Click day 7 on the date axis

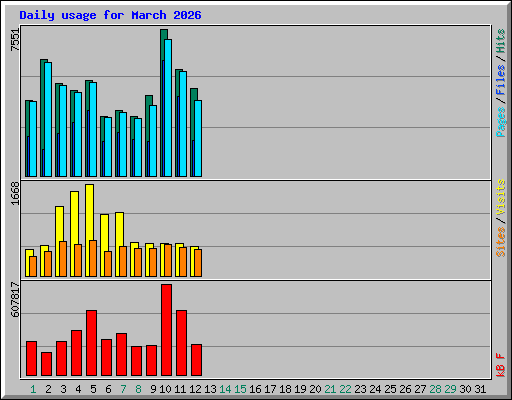pyautogui.click(x=123, y=389)
